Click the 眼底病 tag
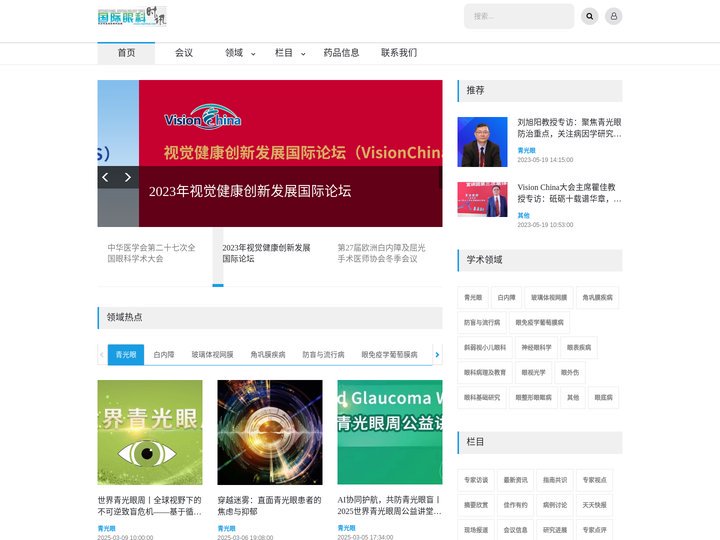The width and height of the screenshot is (720, 540). (x=603, y=397)
